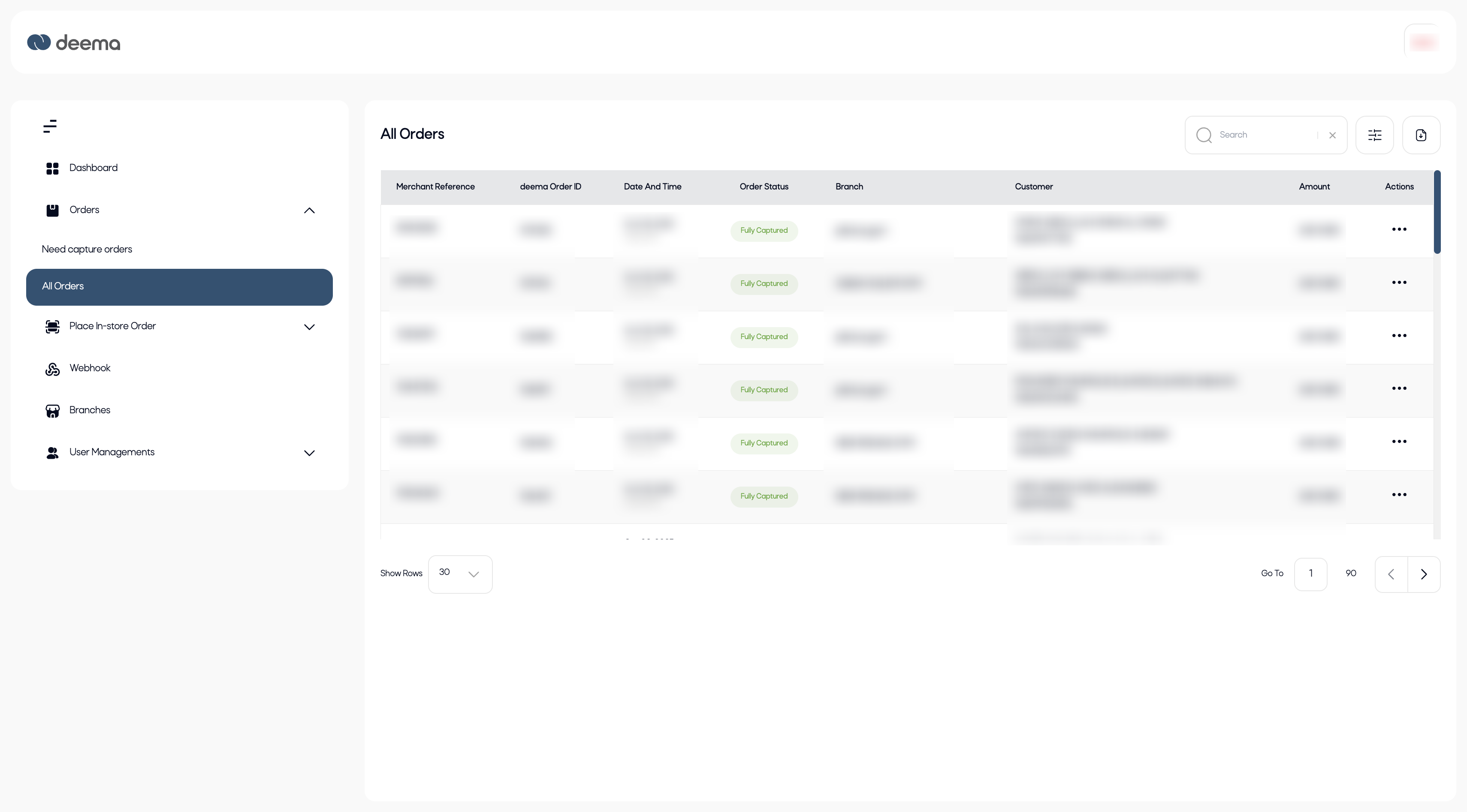Open the Webhook page
This screenshot has width=1467, height=812.
click(90, 368)
